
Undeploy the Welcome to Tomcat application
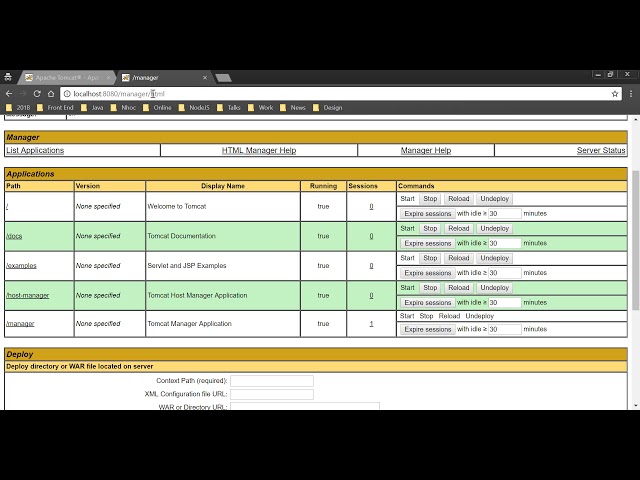495,199
